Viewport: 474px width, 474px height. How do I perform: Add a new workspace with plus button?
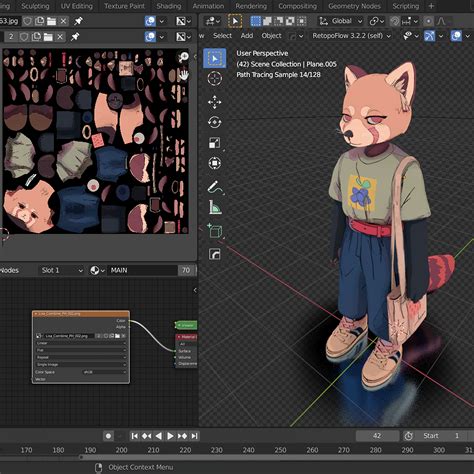click(431, 6)
